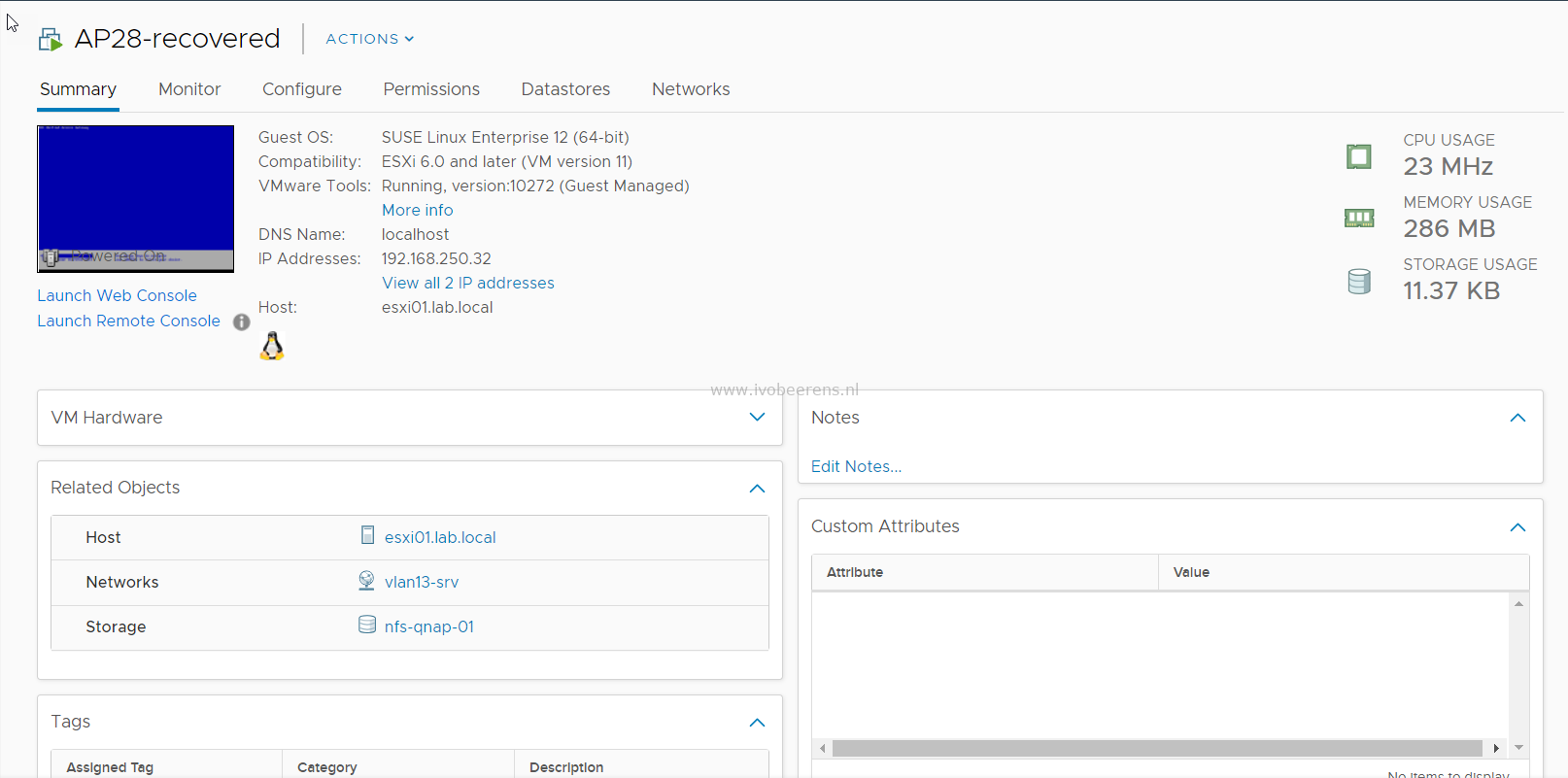Click the virtual machine icon beside AP28-recovered
The height and width of the screenshot is (778, 1568).
(x=50, y=40)
